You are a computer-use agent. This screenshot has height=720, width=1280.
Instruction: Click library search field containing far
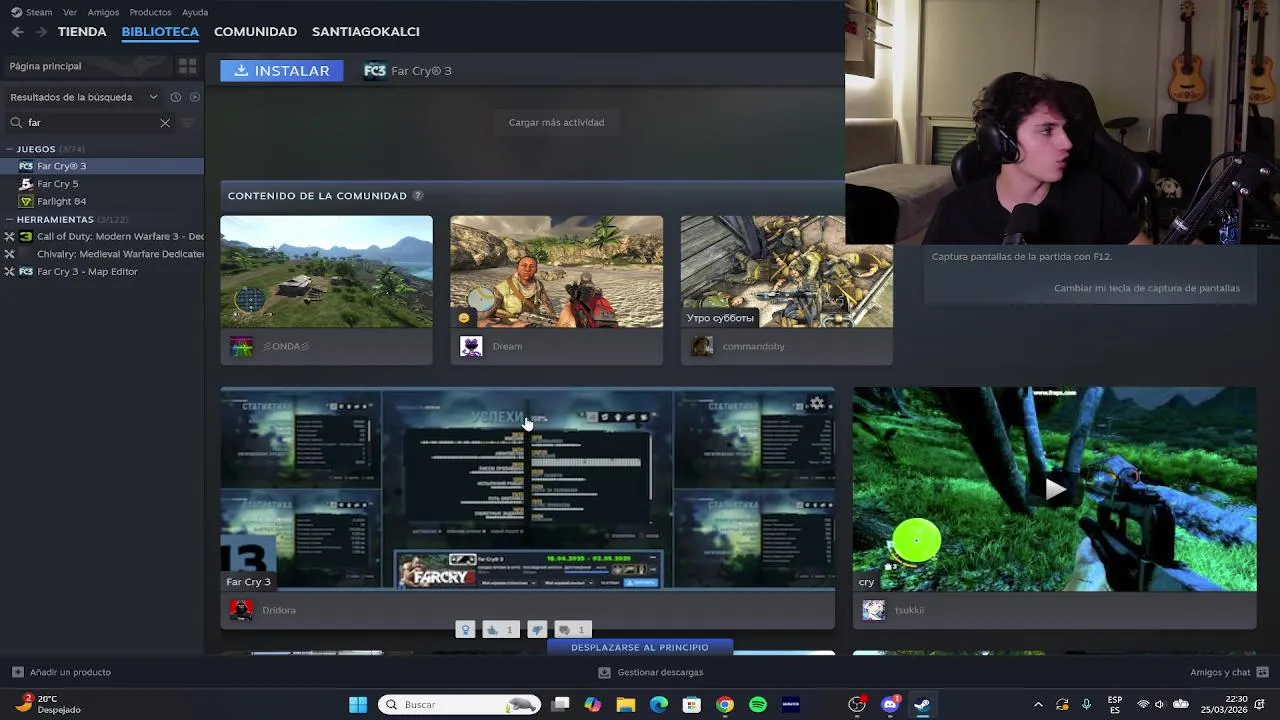pyautogui.click(x=90, y=123)
